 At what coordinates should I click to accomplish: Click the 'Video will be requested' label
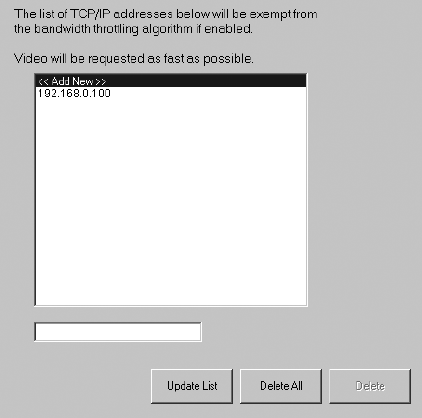click(x=134, y=59)
